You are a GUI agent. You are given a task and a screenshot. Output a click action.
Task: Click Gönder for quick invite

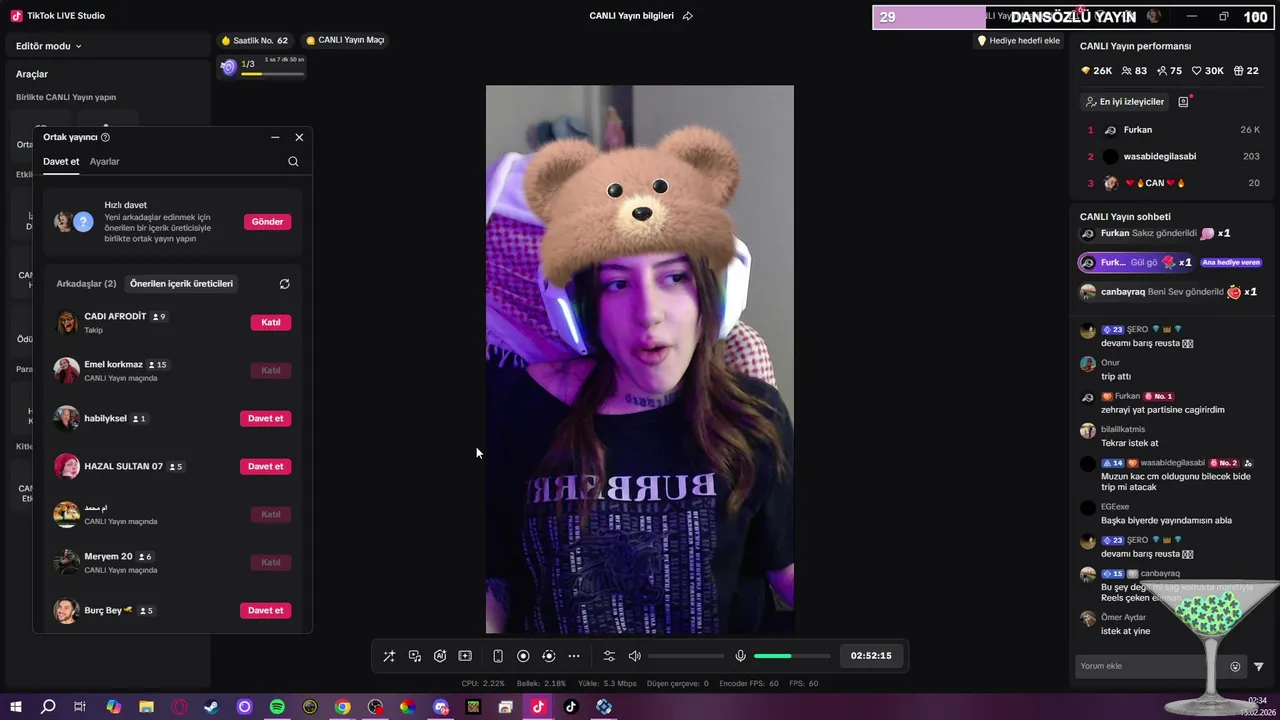click(267, 222)
